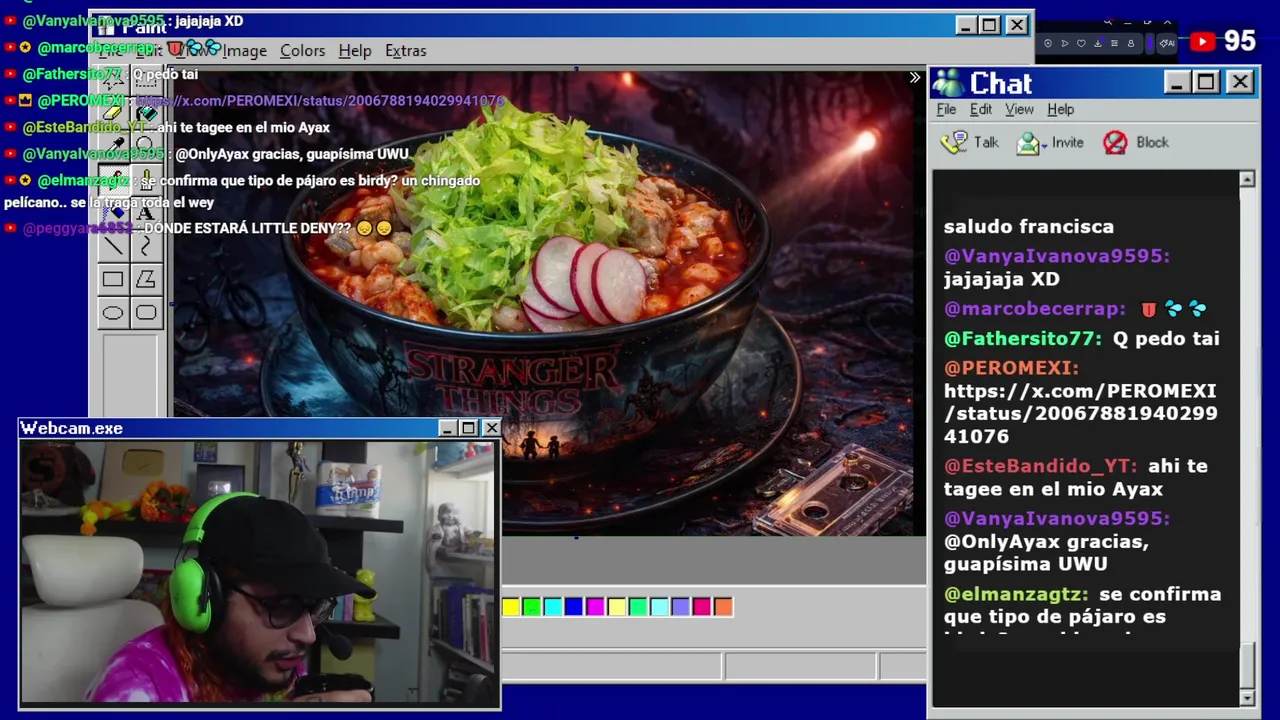The height and width of the screenshot is (720, 1280).
Task: Pick the crimson pink color swatch
Action: coord(702,606)
